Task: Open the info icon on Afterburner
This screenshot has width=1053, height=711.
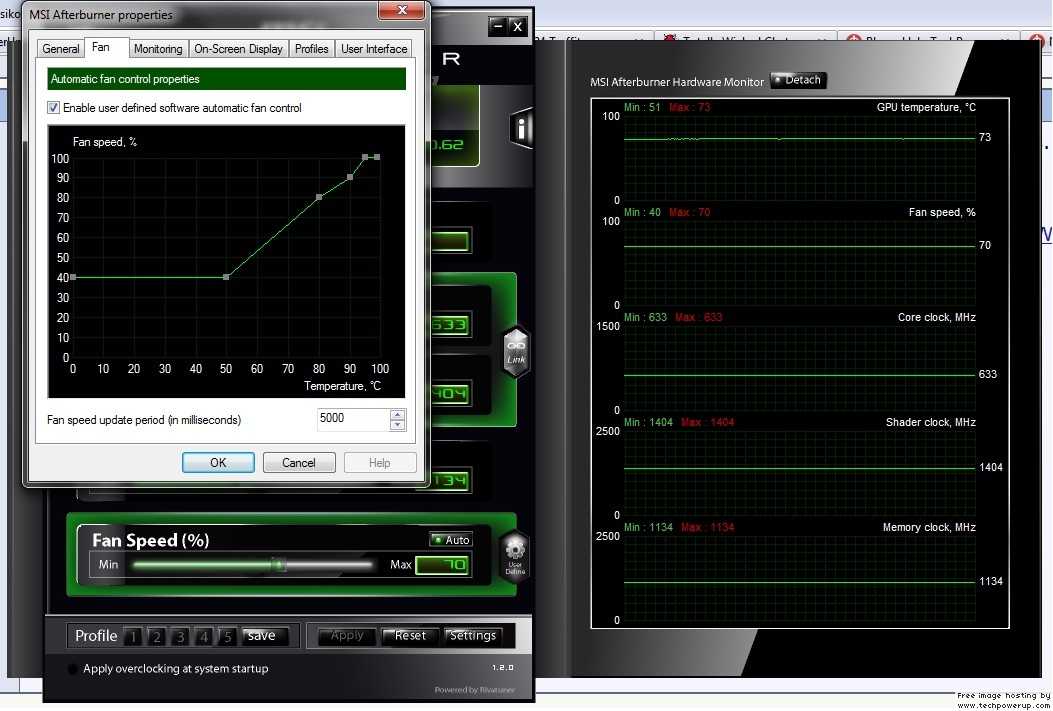Action: pyautogui.click(x=522, y=127)
